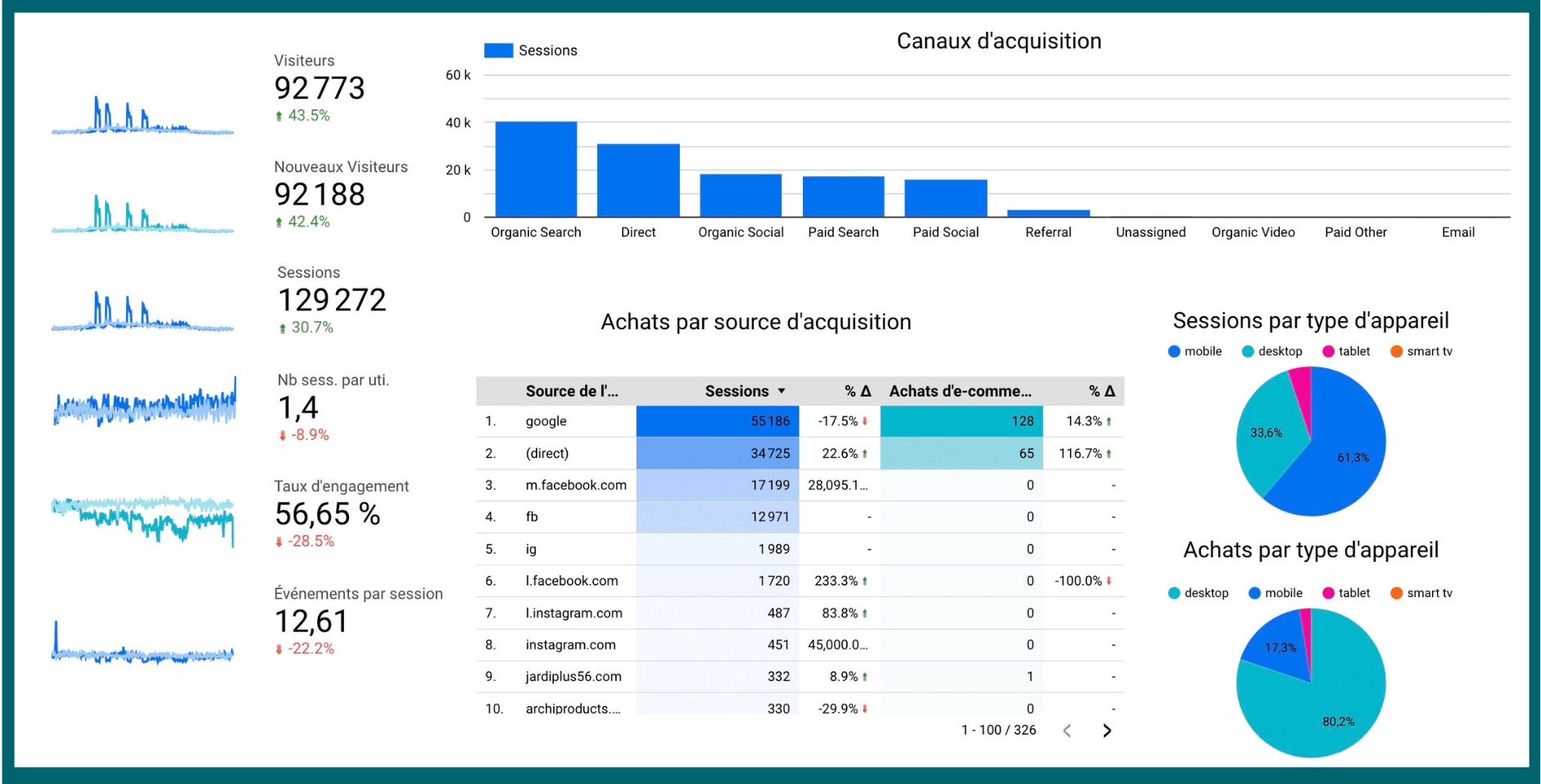Click the Sessions legend swatch in bar chart
Viewport: 1541px width, 784px height.
coord(498,51)
